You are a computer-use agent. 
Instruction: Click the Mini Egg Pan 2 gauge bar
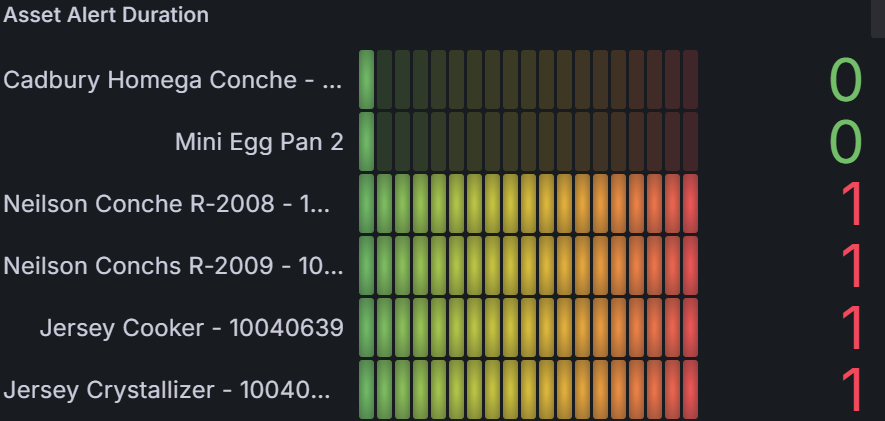(528, 142)
